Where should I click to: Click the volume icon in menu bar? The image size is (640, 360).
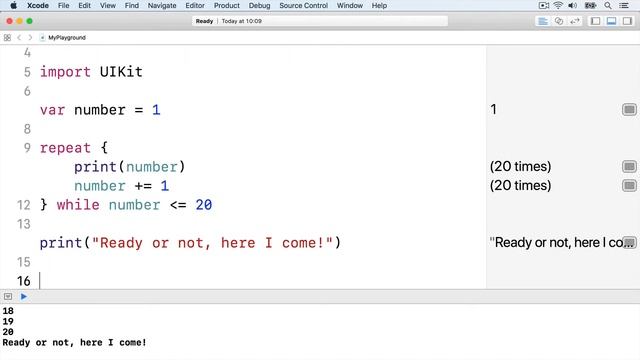[x=573, y=5]
